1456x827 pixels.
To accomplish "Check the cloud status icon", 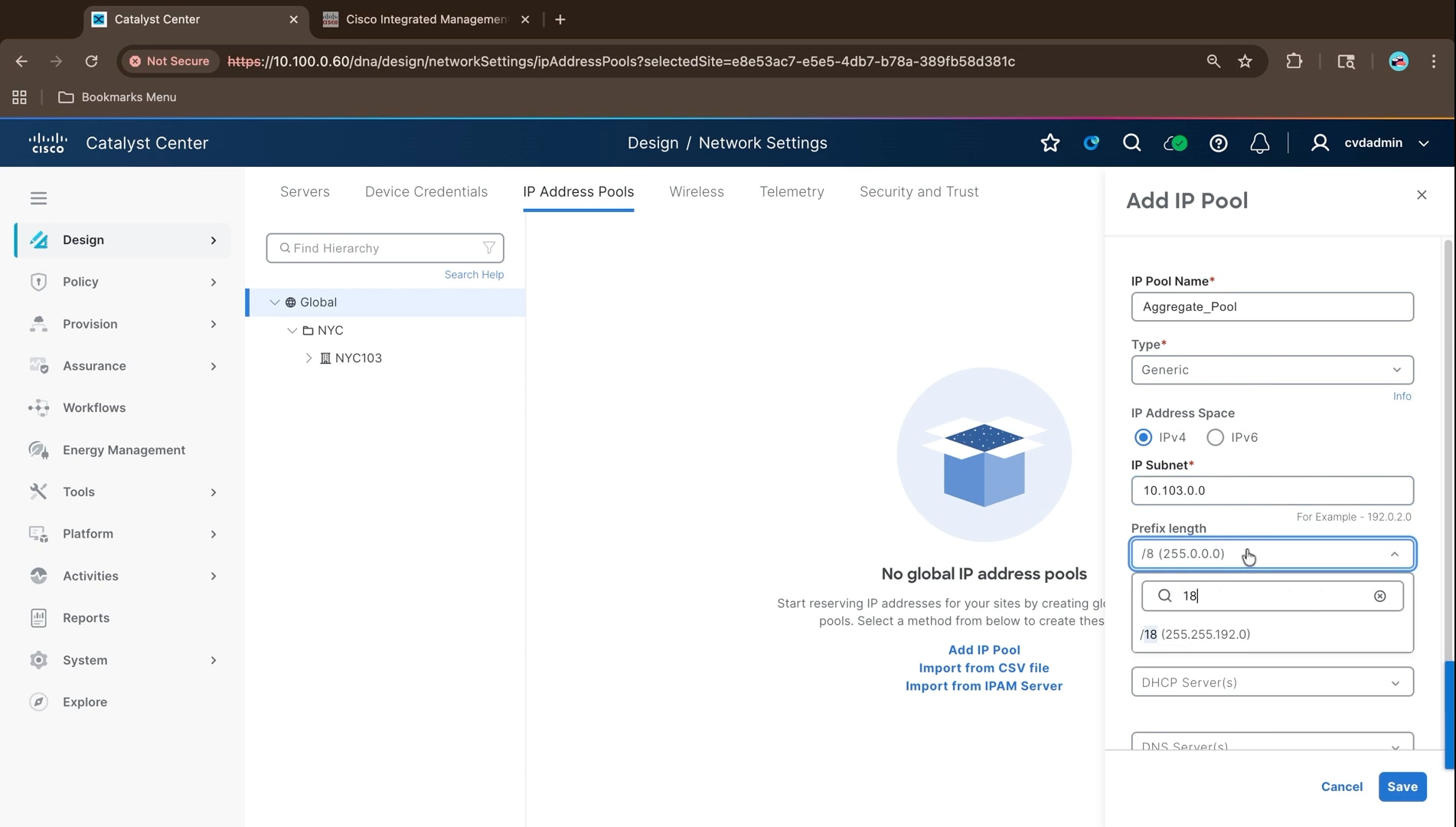I will click(x=1175, y=143).
